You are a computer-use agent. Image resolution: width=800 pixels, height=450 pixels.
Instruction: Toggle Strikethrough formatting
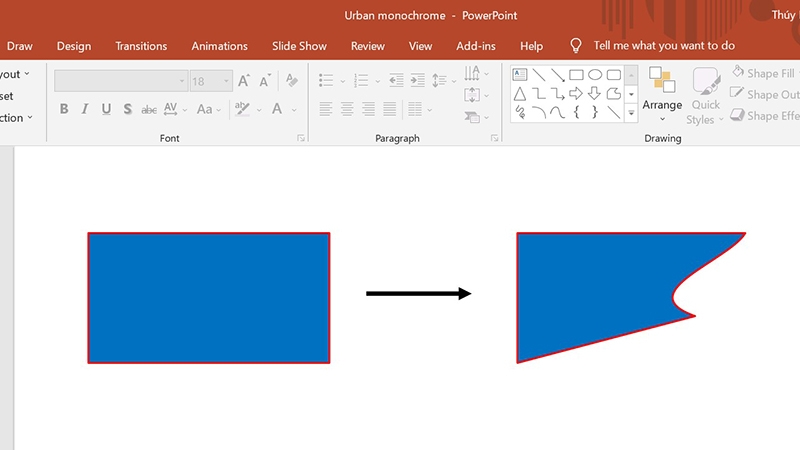click(x=148, y=109)
